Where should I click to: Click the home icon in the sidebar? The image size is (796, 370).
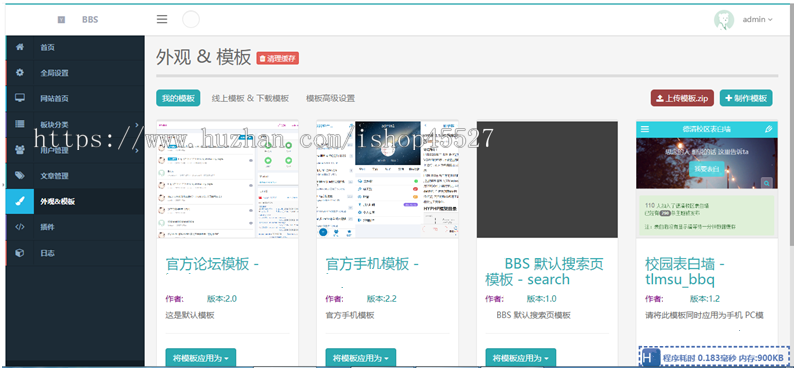pos(20,47)
